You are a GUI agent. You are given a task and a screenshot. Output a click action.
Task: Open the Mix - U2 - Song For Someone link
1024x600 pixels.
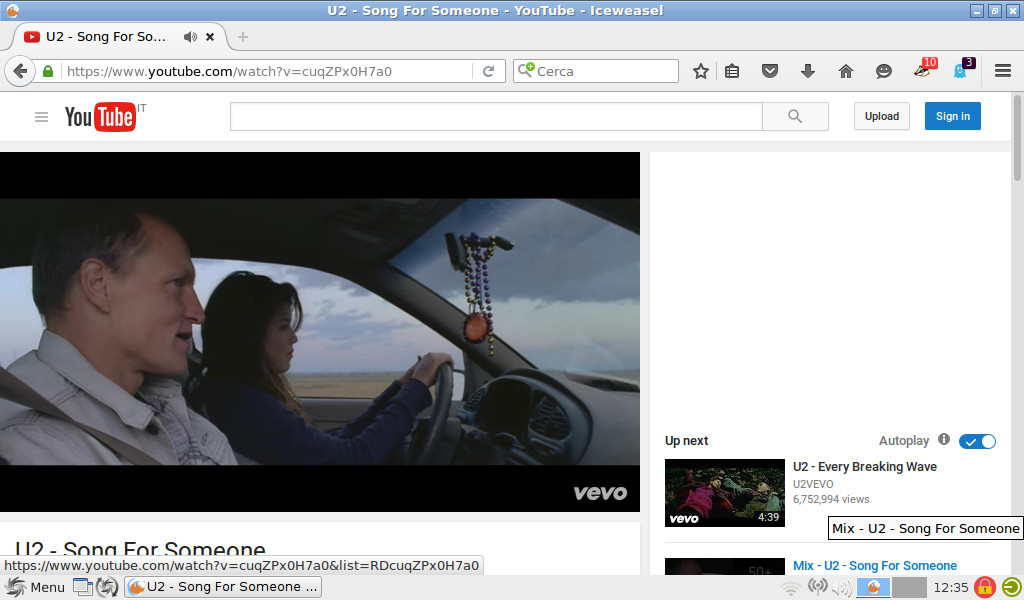874,565
